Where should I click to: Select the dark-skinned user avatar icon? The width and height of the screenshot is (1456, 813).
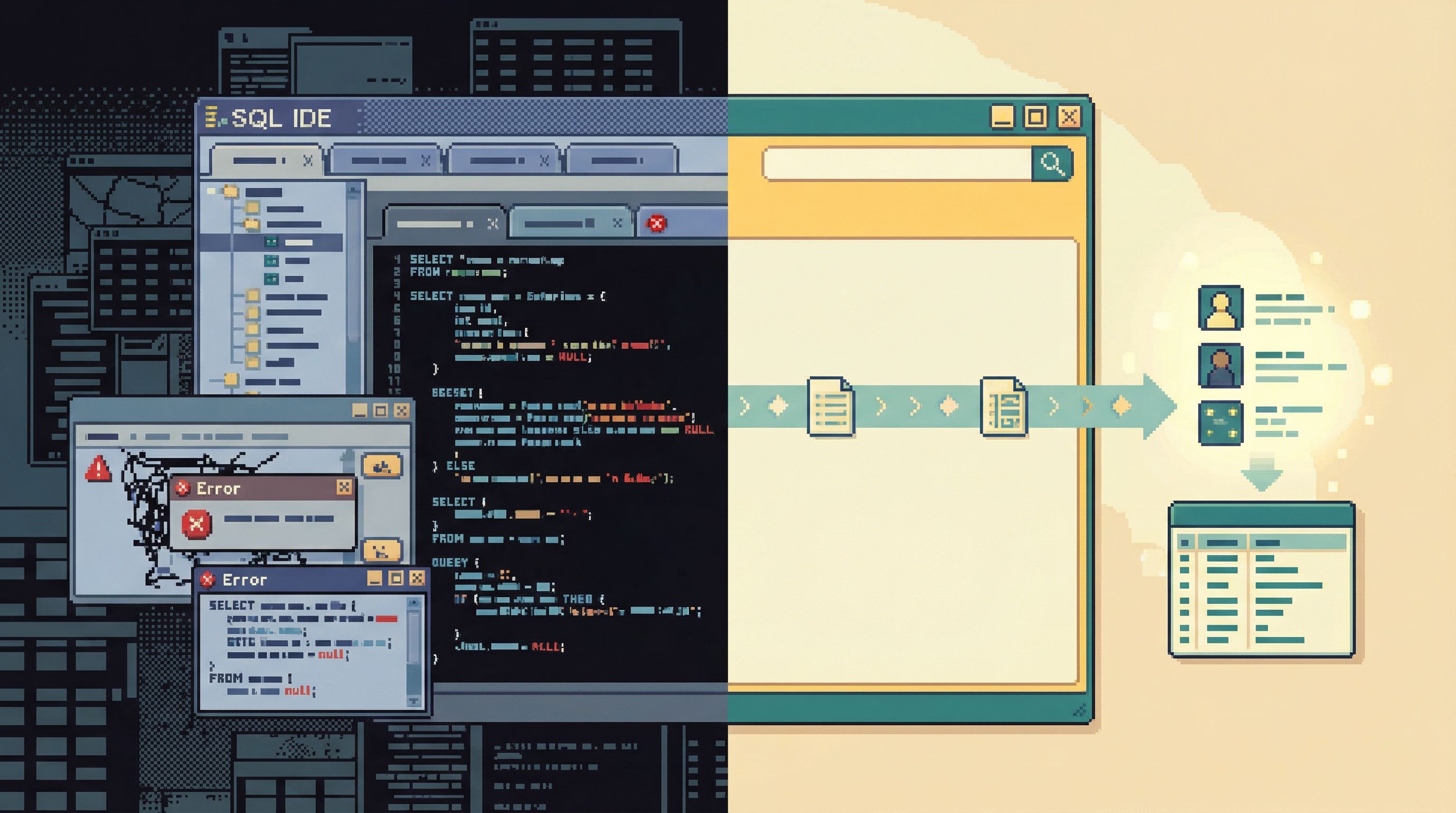(x=1221, y=365)
